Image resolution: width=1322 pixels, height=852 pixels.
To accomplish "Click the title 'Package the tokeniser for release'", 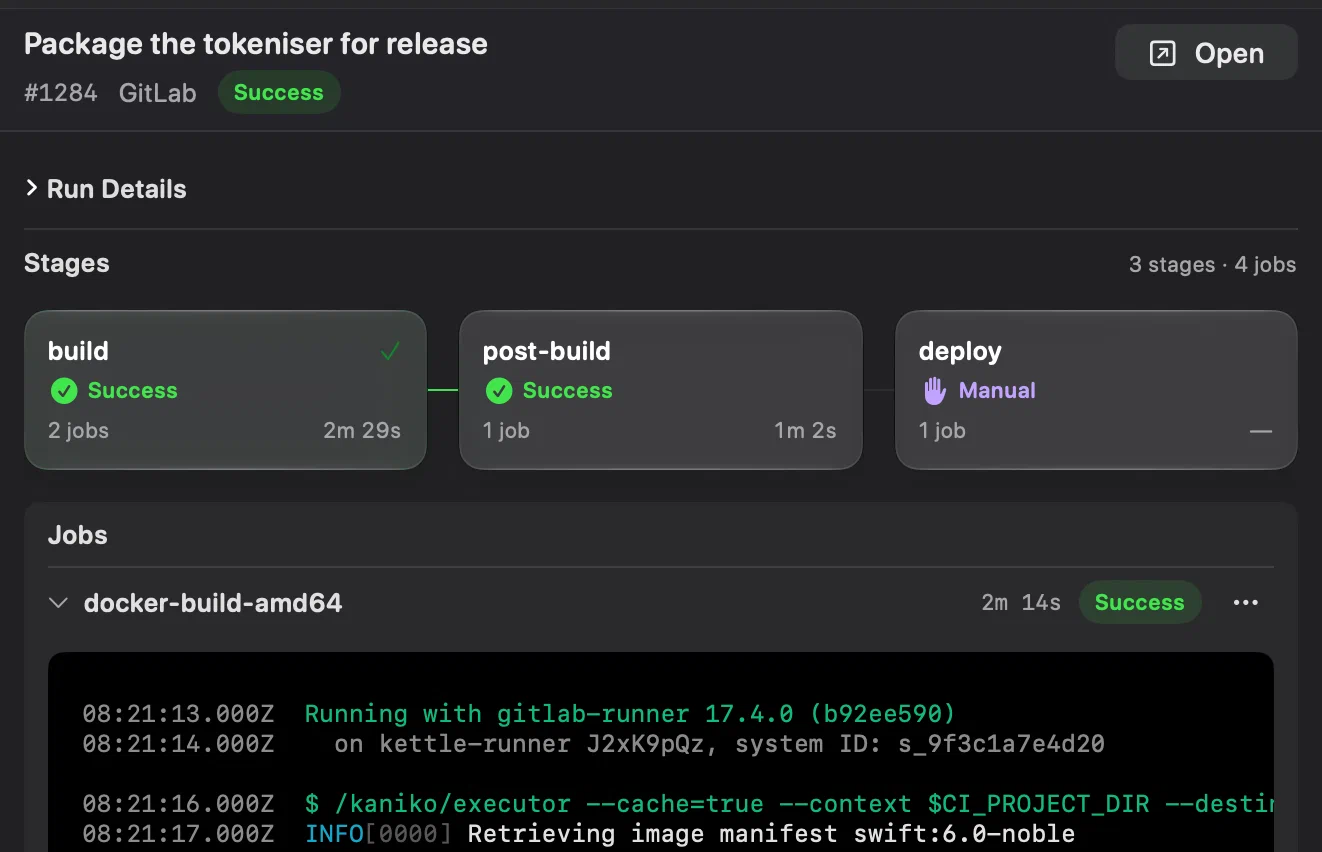I will tap(256, 44).
